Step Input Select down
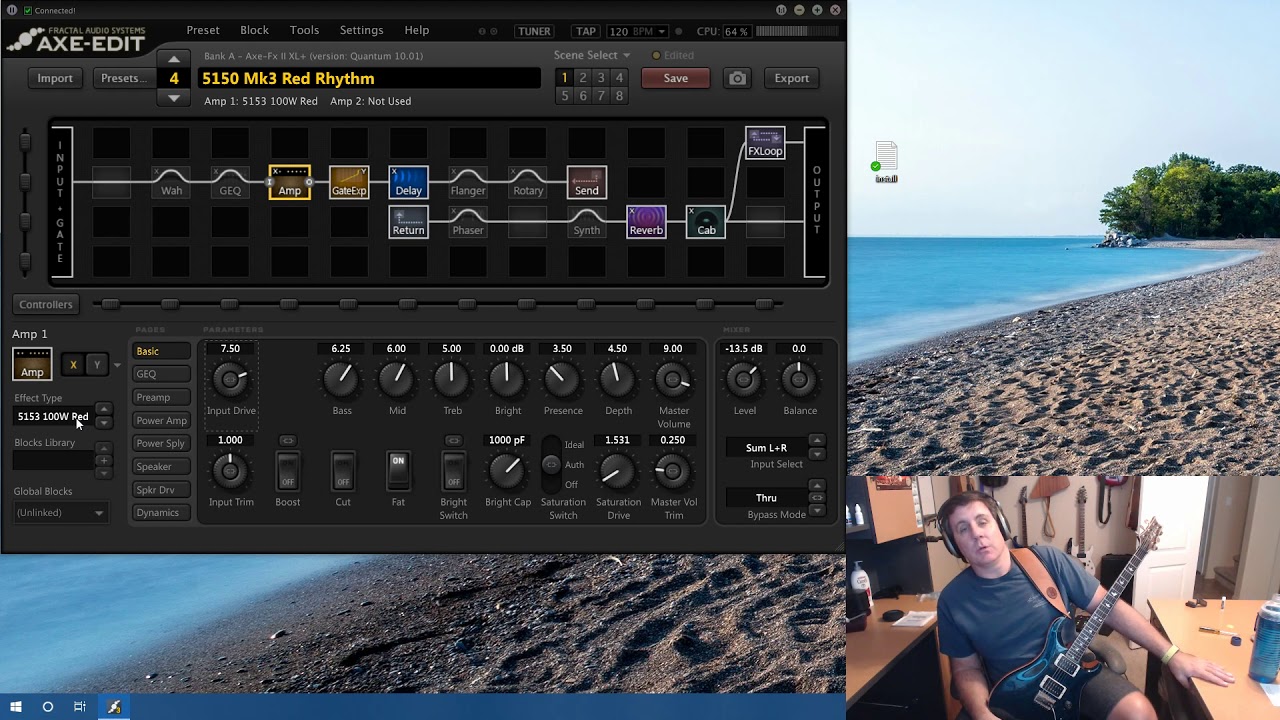1280x720 pixels. pyautogui.click(x=817, y=454)
